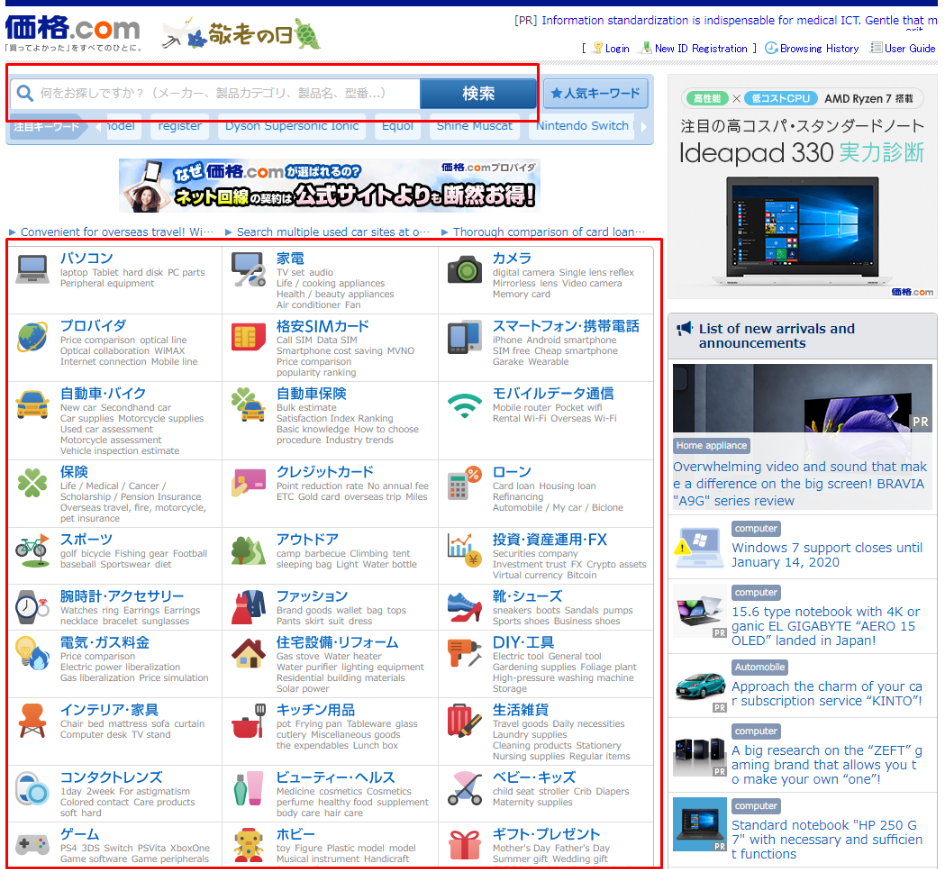This screenshot has height=869, width=945.
Task: Open Search multiple used car sites link
Action: click(x=333, y=232)
